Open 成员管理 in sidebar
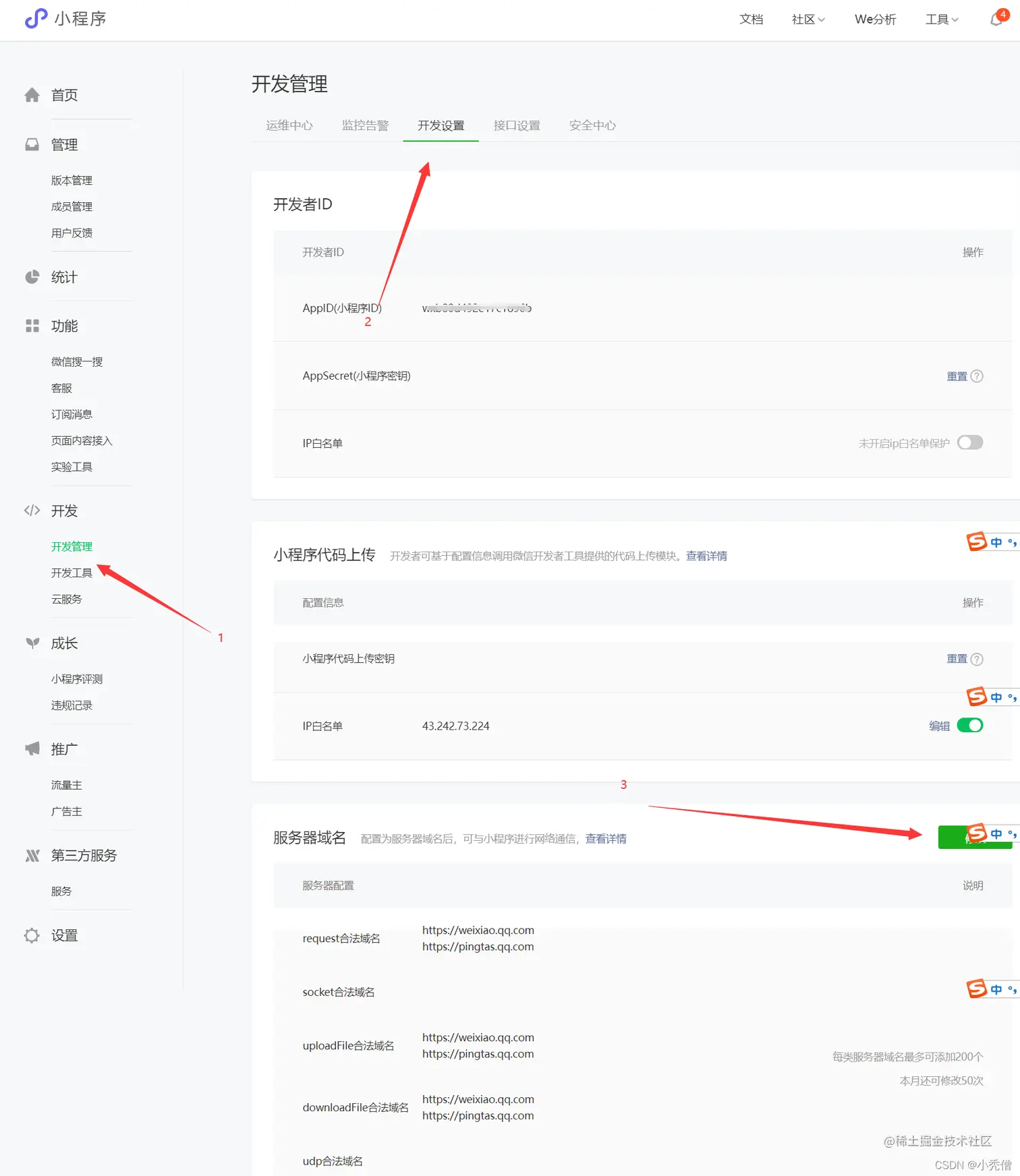The image size is (1020, 1176). click(72, 206)
